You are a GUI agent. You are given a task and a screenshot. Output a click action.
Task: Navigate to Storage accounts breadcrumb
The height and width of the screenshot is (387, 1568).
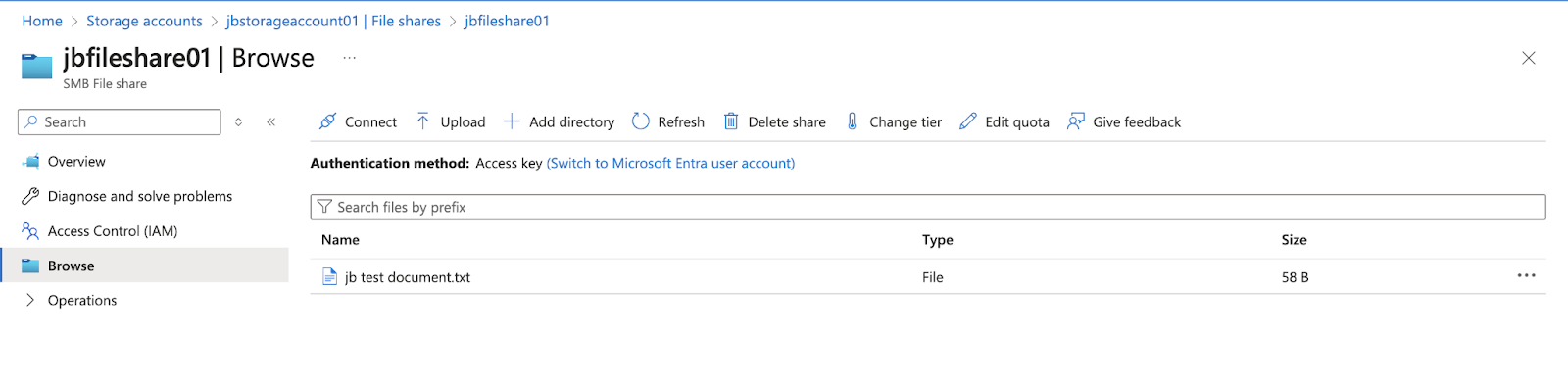coord(144,21)
